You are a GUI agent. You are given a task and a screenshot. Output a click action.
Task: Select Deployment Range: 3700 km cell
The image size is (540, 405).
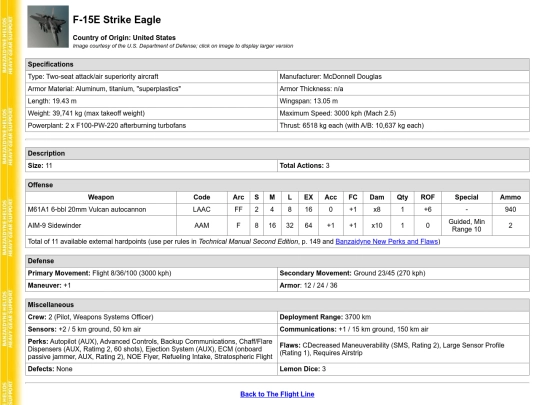coord(403,317)
